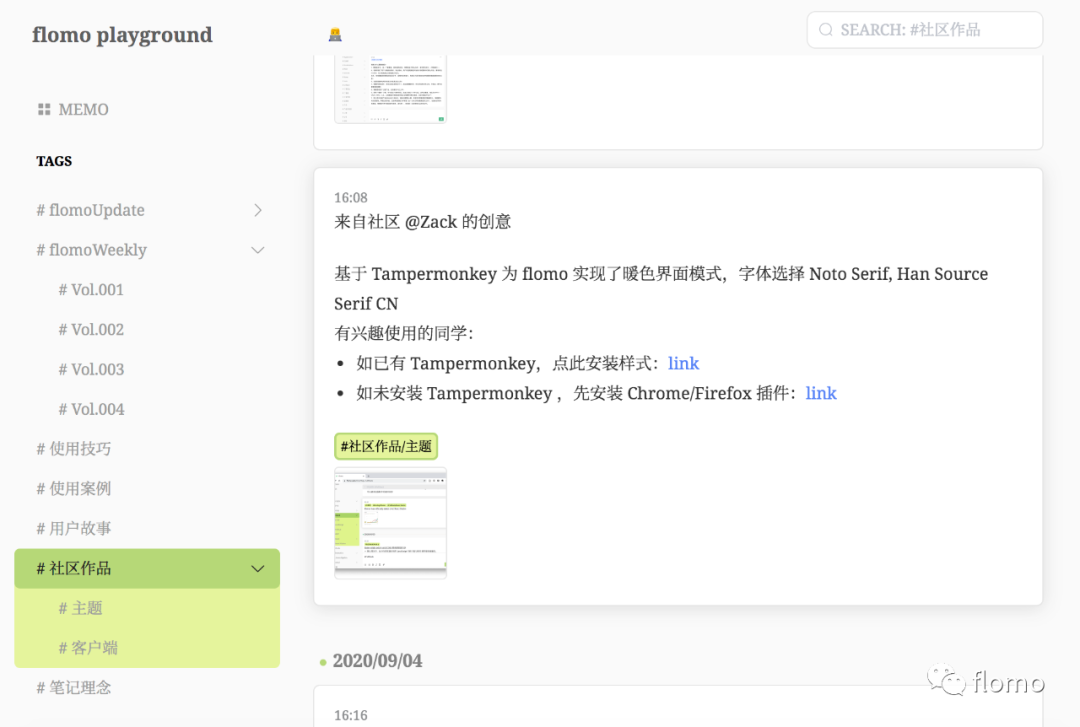Select the flomoUpdate tag
The image size is (1080, 727).
click(x=90, y=210)
